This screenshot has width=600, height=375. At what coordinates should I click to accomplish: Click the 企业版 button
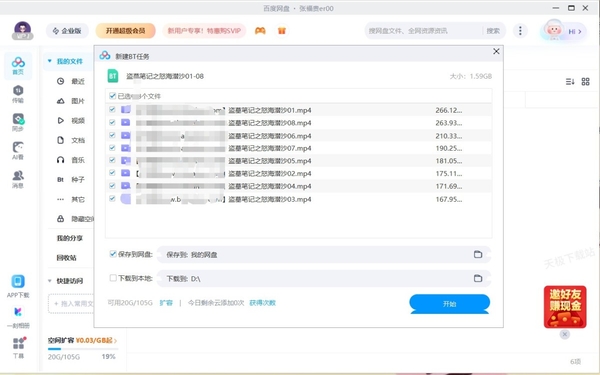67,31
